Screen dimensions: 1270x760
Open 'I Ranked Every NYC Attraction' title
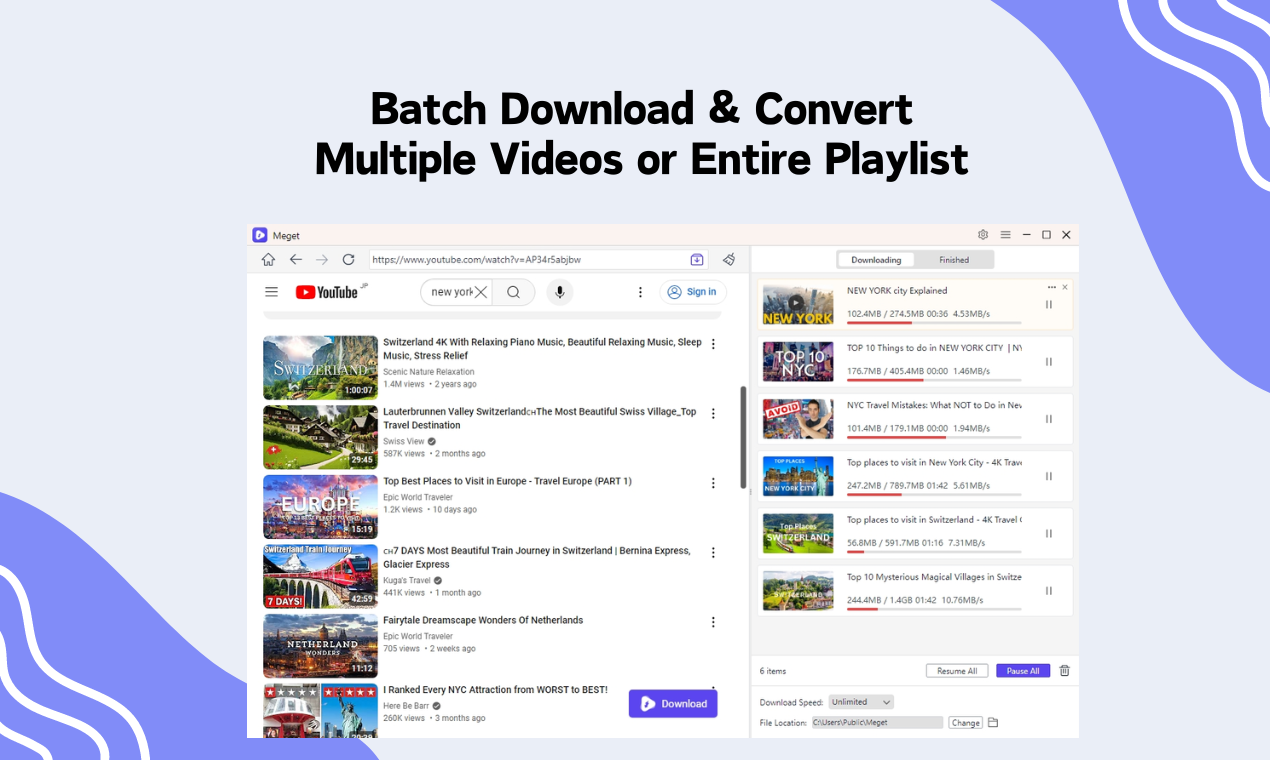point(495,690)
